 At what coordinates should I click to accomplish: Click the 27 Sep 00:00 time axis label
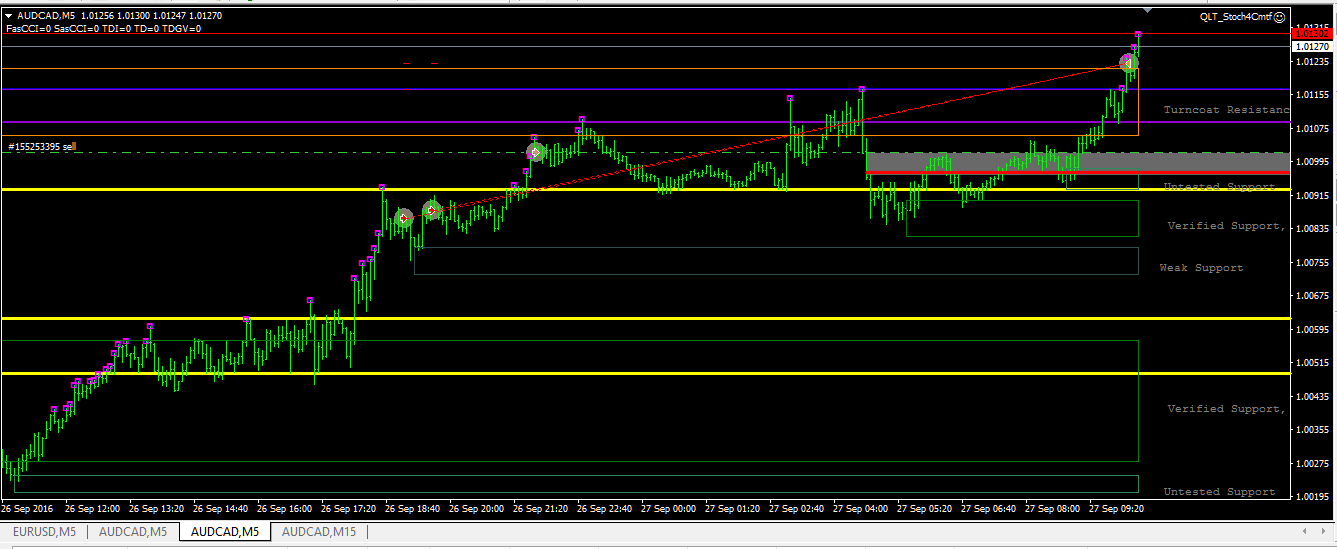pos(669,509)
